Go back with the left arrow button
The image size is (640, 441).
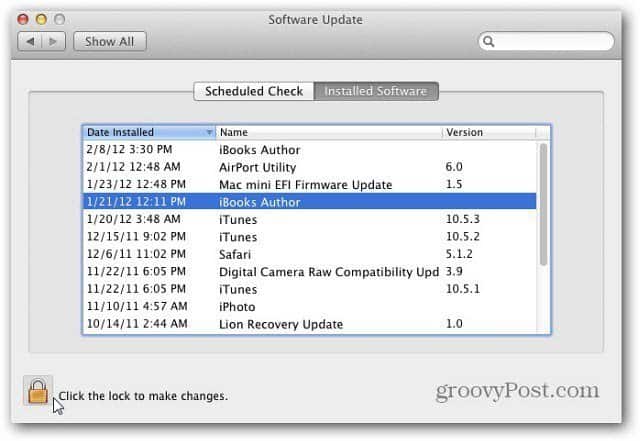tap(30, 41)
